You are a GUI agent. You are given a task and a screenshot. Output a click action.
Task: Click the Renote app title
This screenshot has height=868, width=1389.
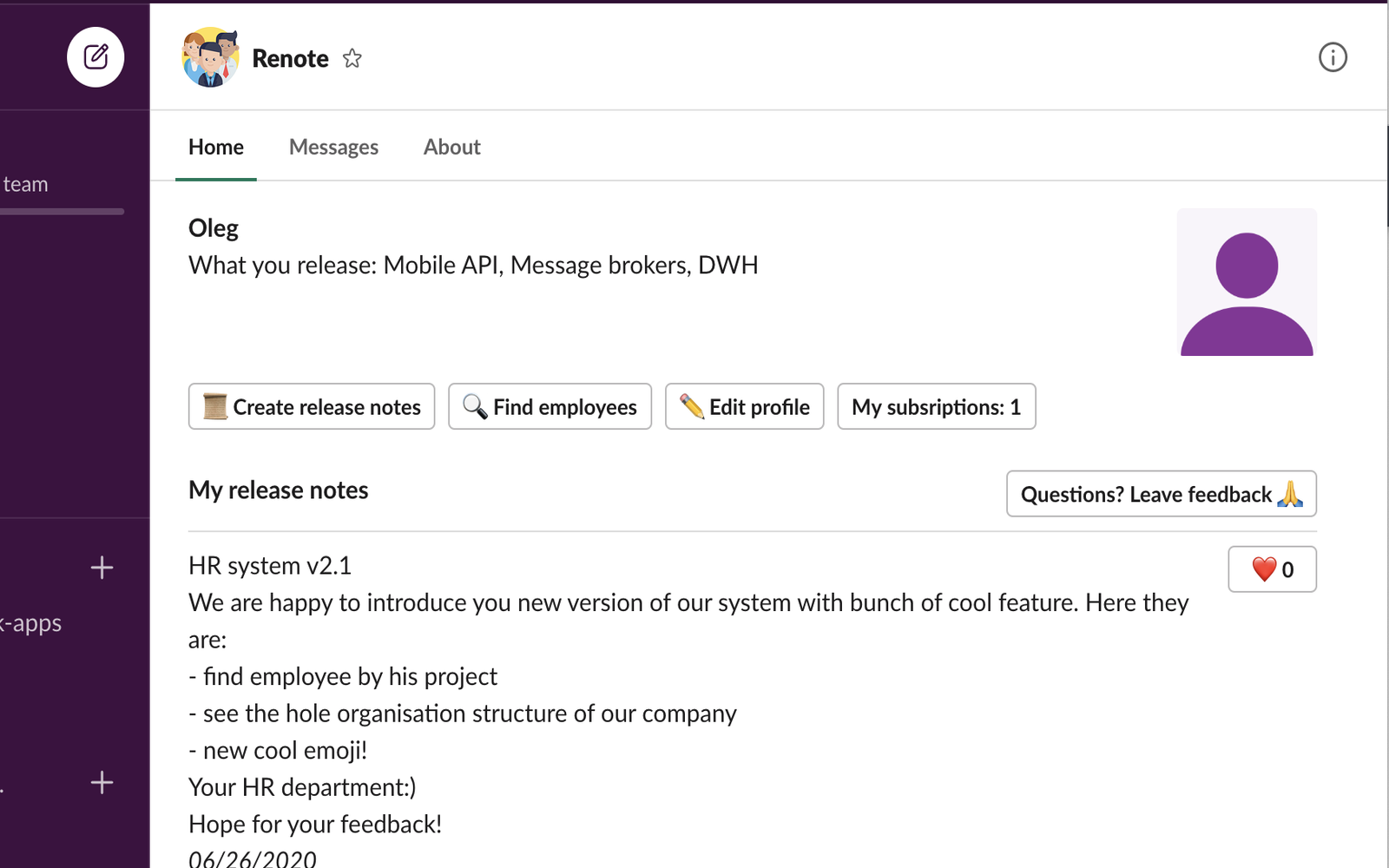[x=290, y=58]
